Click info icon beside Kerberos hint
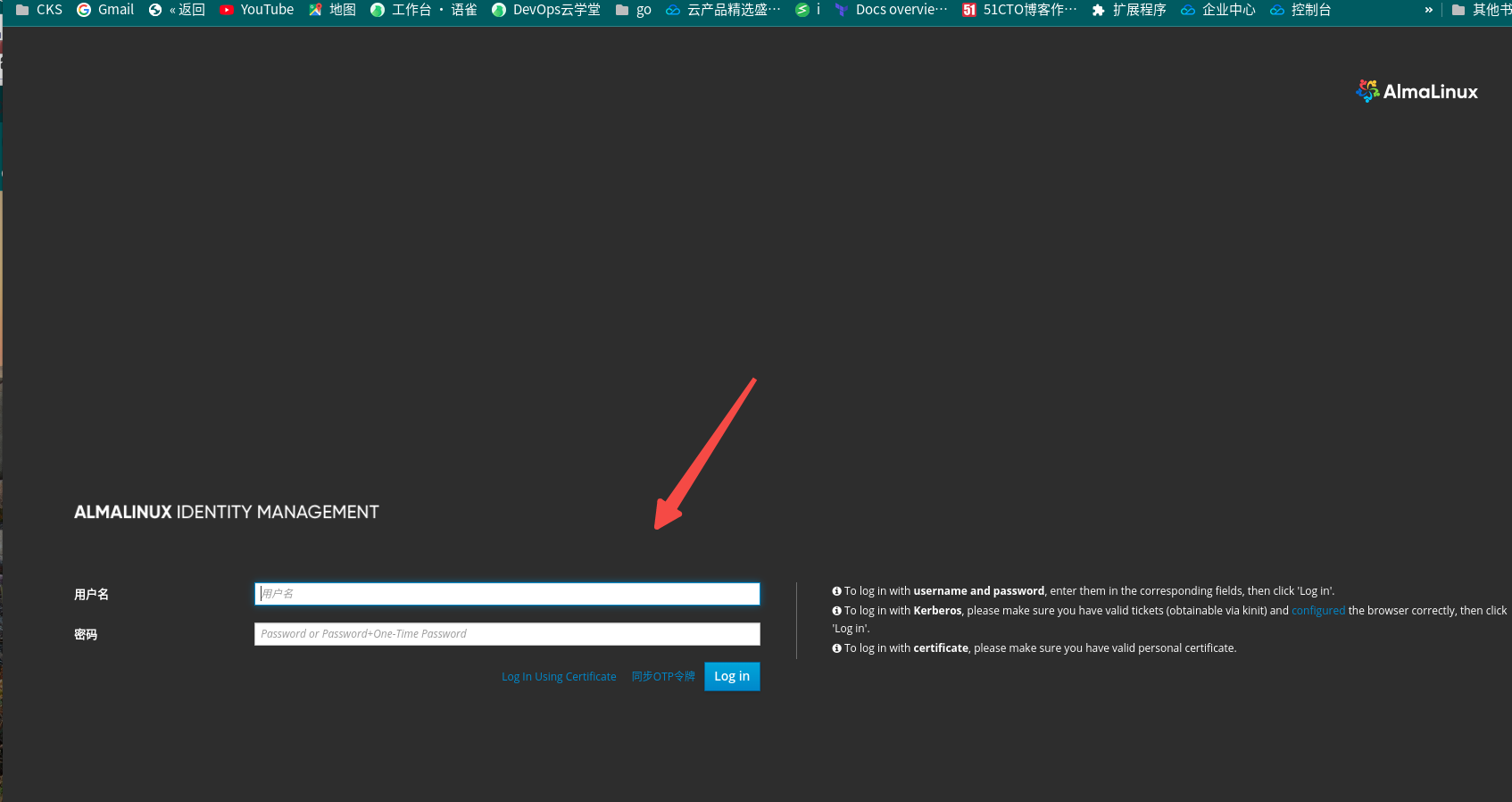Screen dimensions: 1512x802 pos(837,611)
